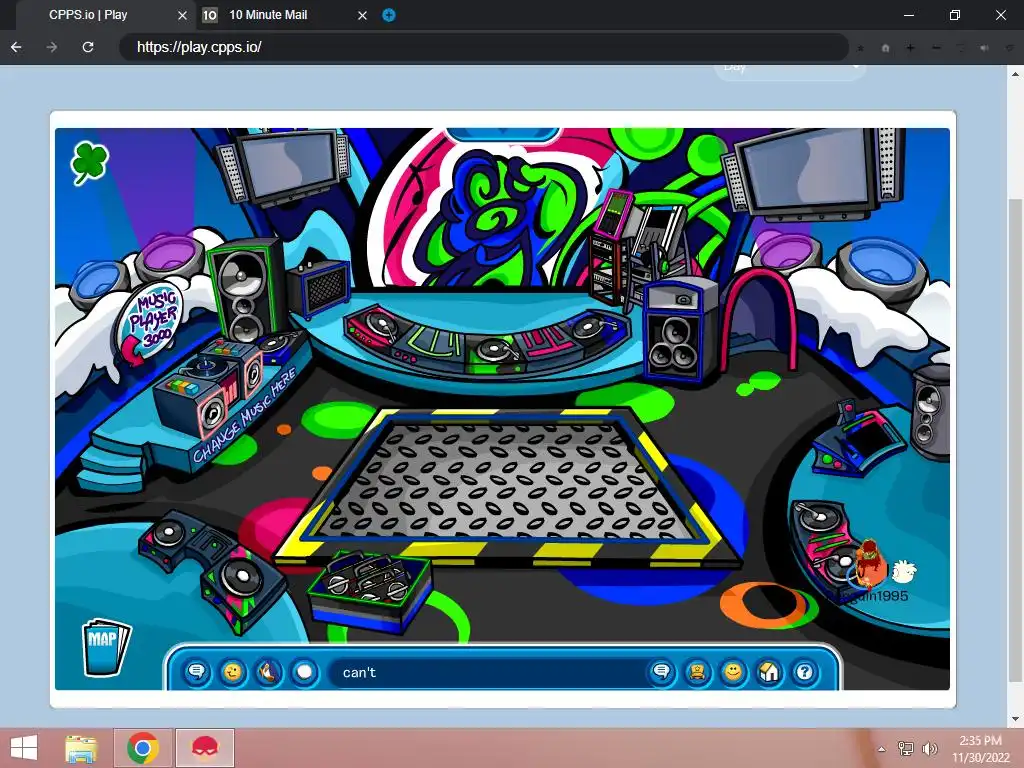
Task: Reload the play.cpps.io page
Action: [x=88, y=47]
